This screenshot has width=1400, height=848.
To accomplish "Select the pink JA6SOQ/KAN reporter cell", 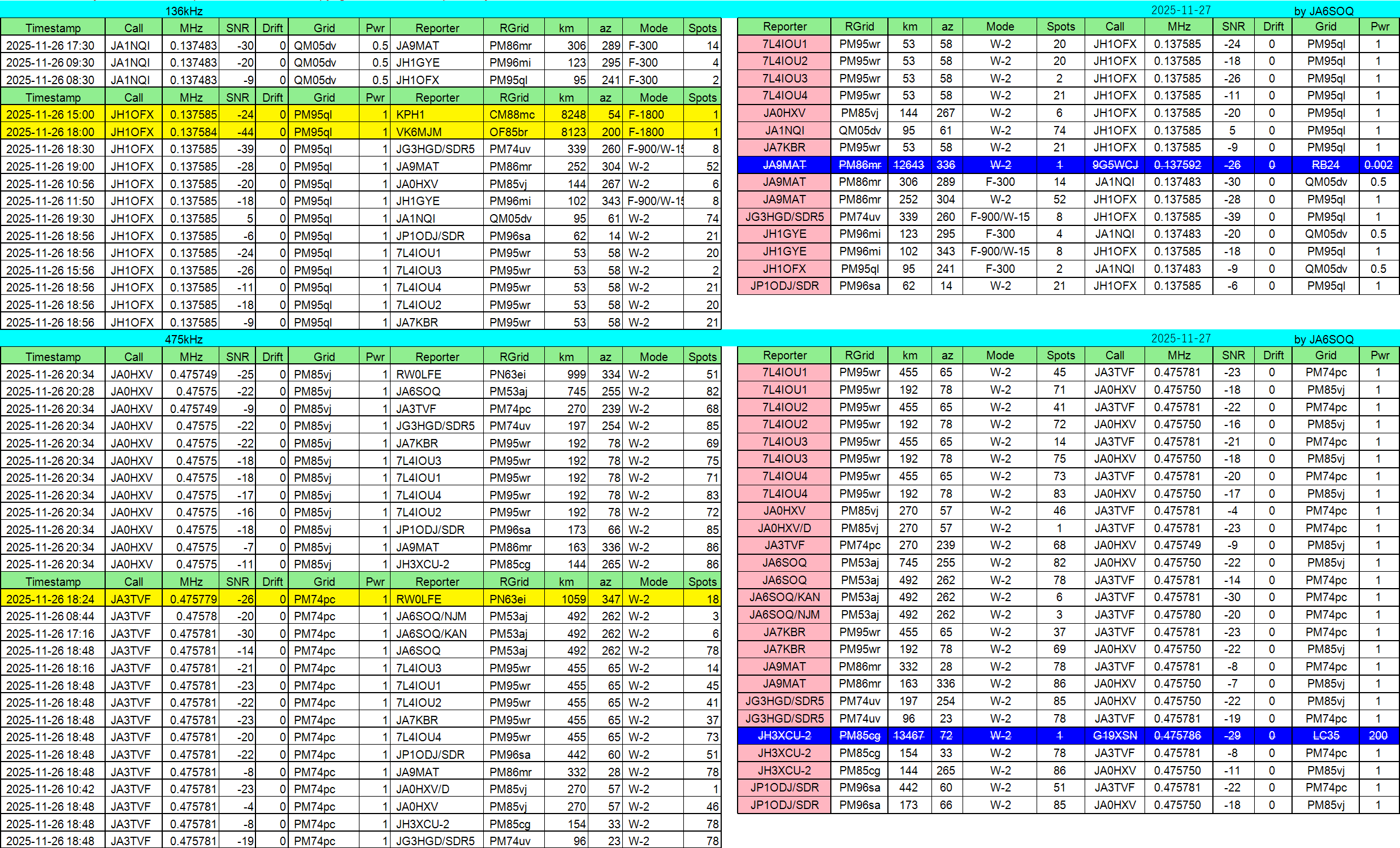I will click(784, 598).
